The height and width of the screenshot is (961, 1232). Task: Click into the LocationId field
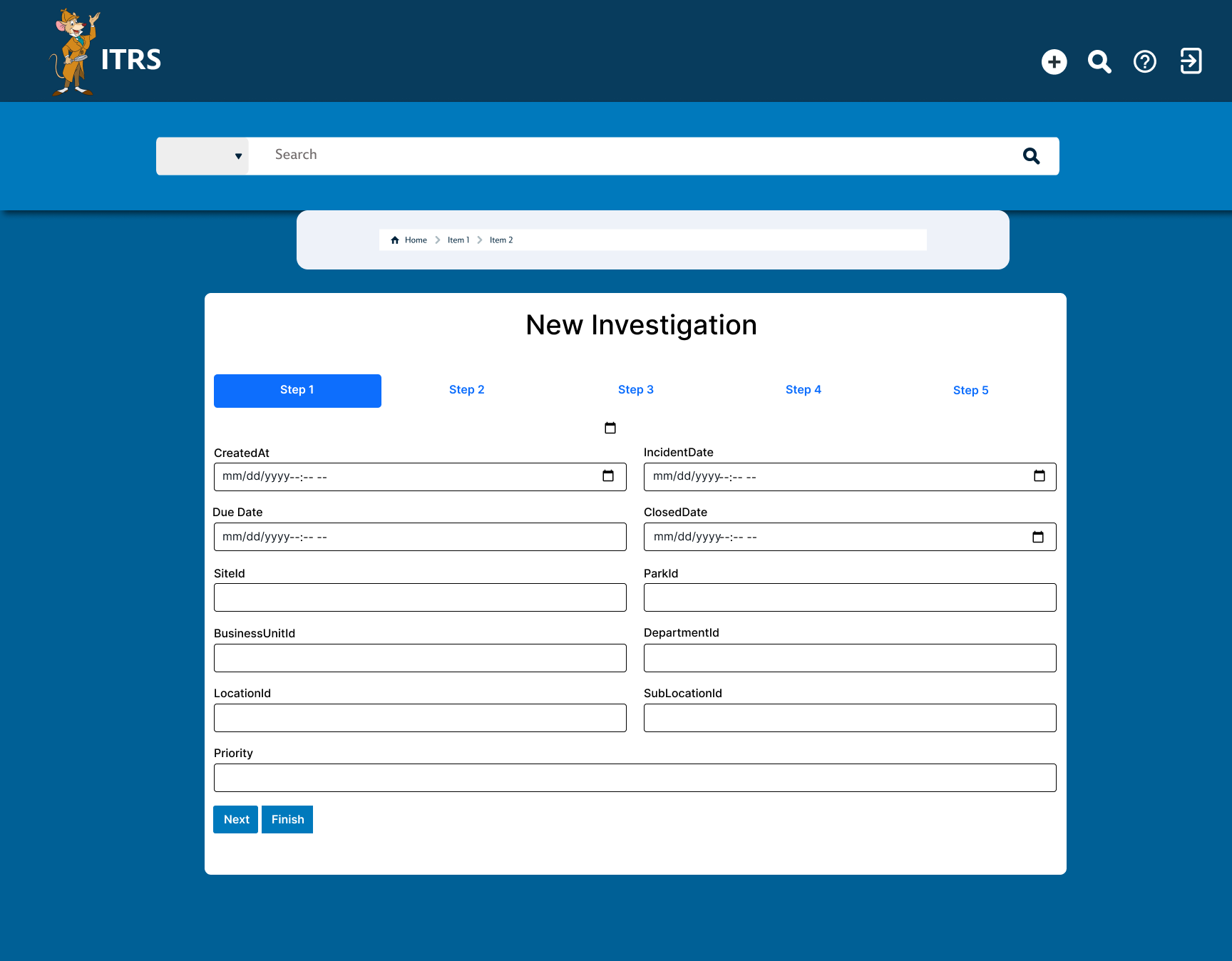pyautogui.click(x=420, y=718)
